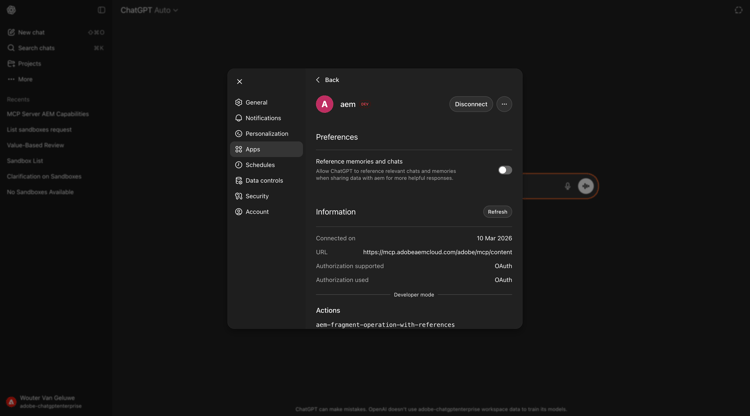Select the Apps settings tab

[x=266, y=149]
